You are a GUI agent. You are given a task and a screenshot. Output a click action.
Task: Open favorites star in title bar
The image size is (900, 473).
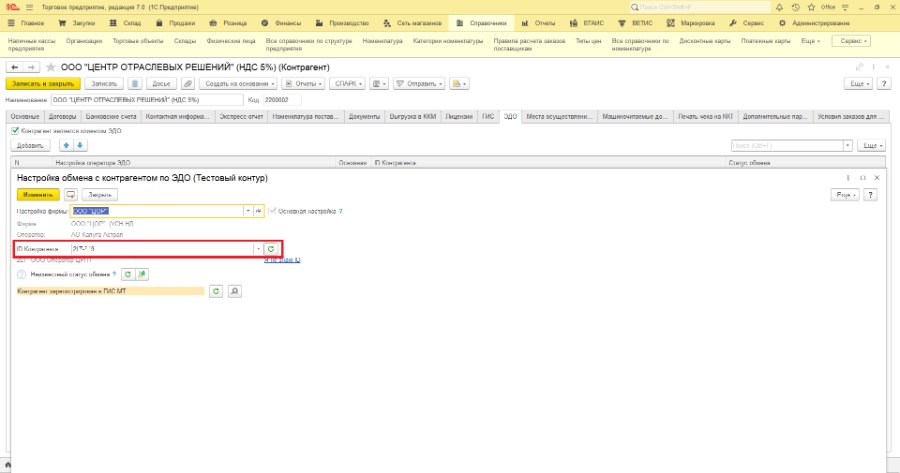[x=811, y=7]
